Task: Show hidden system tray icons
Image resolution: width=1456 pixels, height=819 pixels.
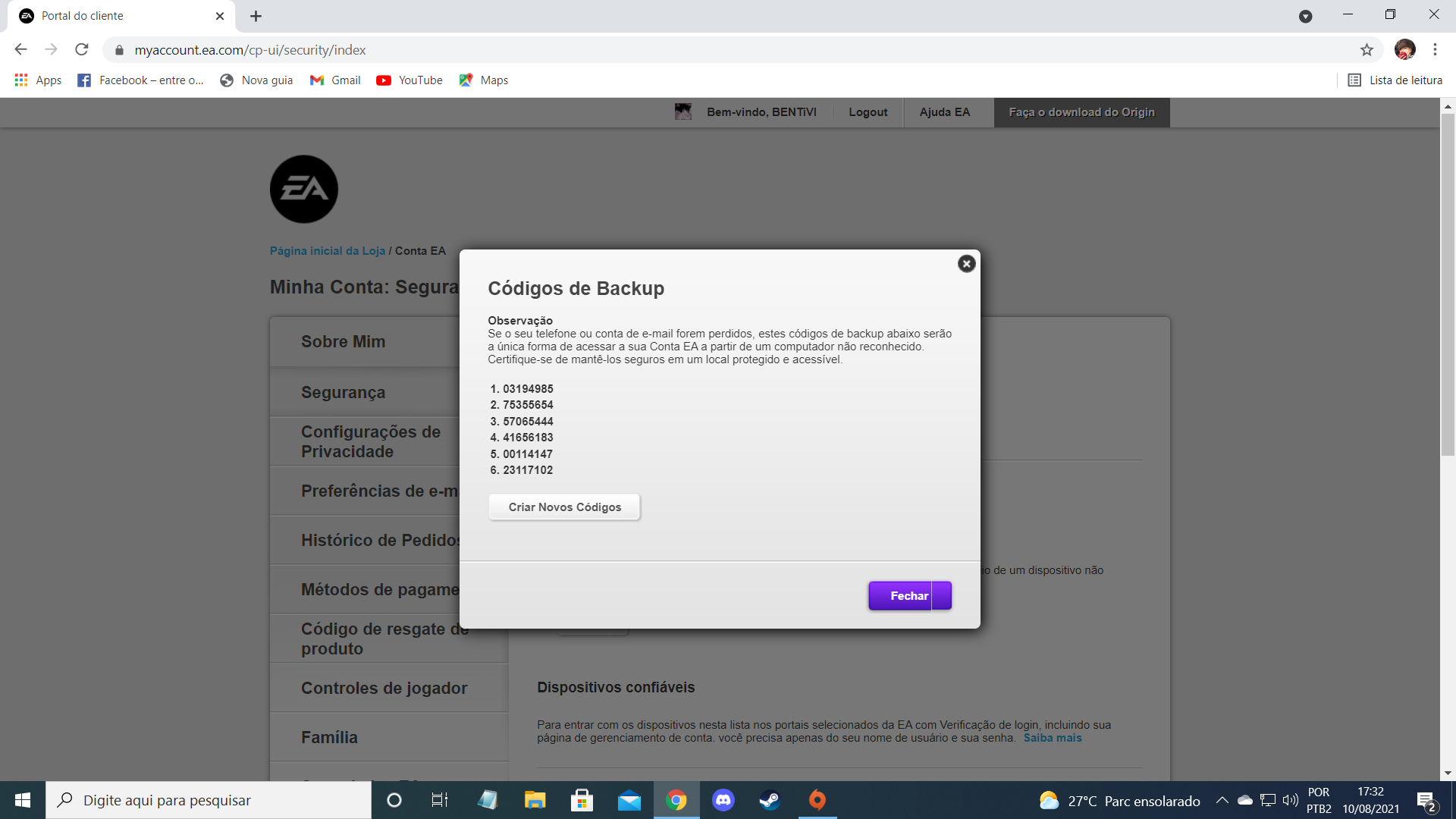Action: pyautogui.click(x=1222, y=800)
